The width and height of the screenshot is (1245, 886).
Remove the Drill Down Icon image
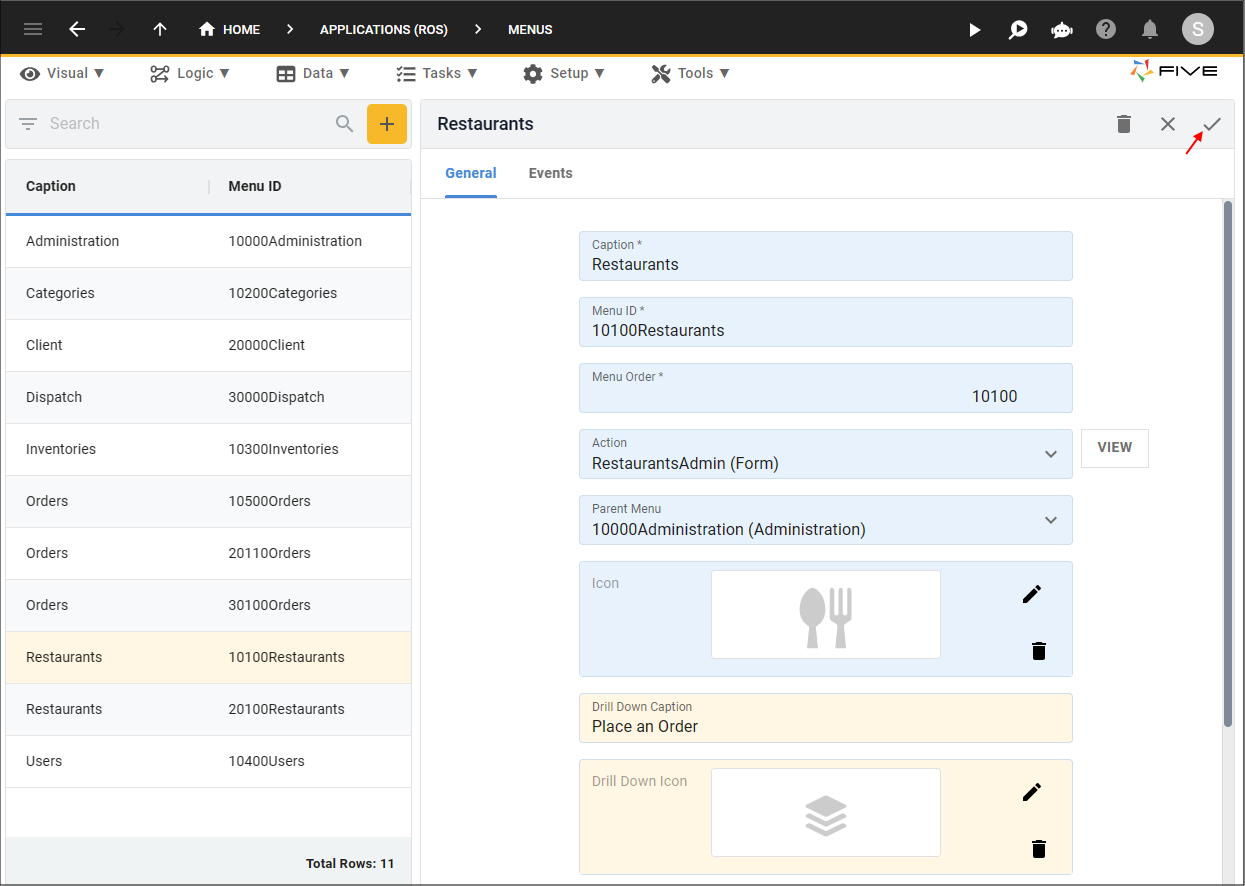click(x=1039, y=849)
